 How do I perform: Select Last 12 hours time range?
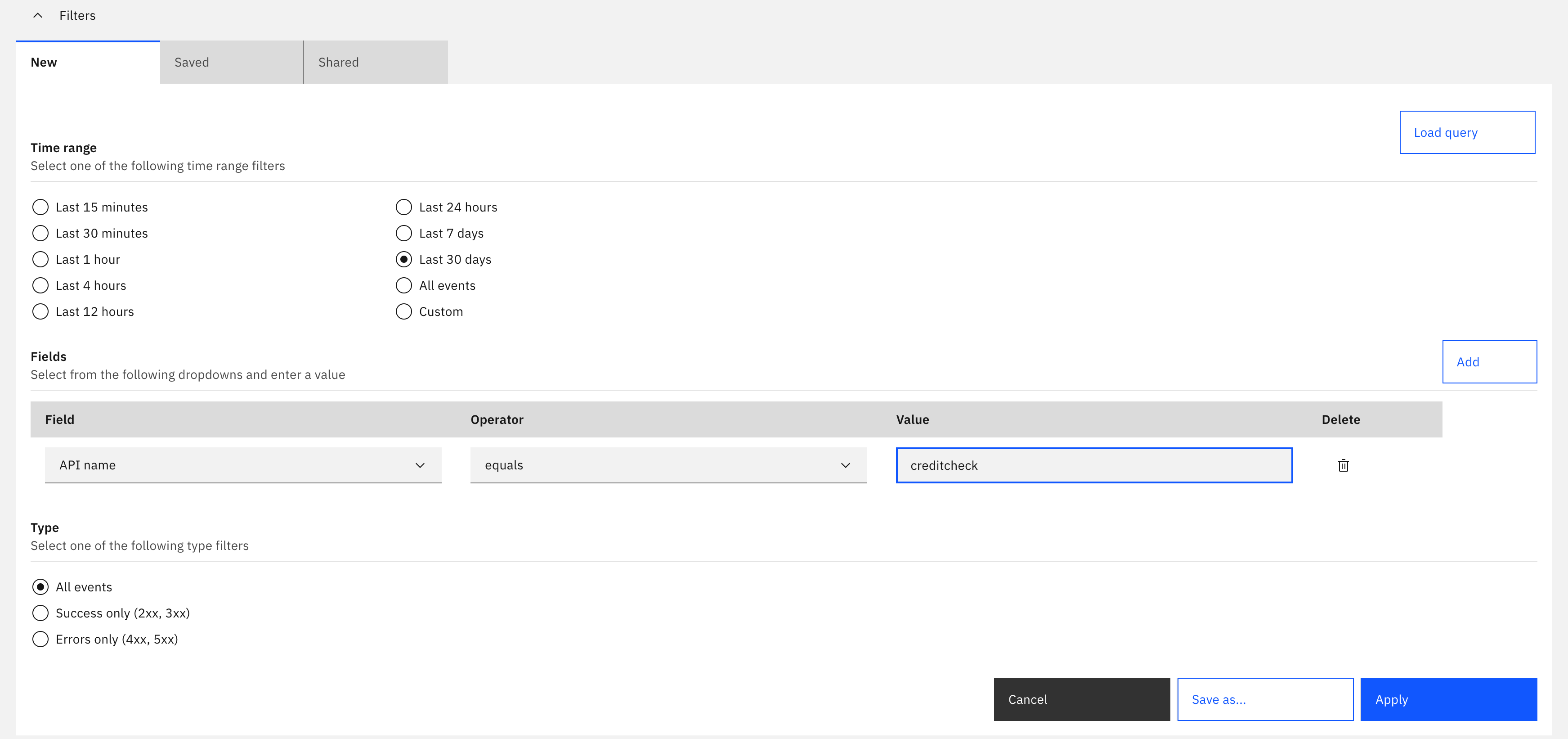[40, 312]
